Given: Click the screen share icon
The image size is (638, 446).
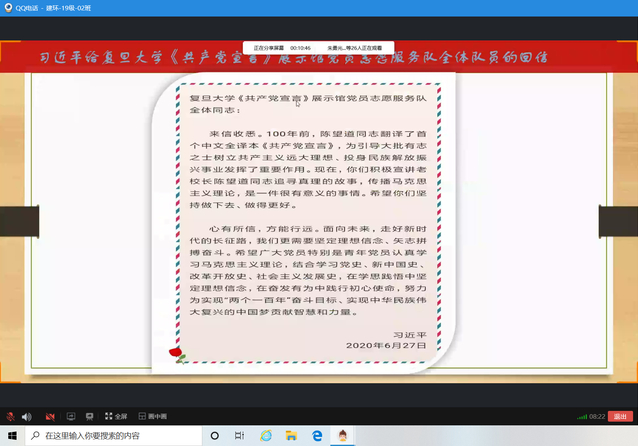Looking at the screenshot, I should [71, 416].
